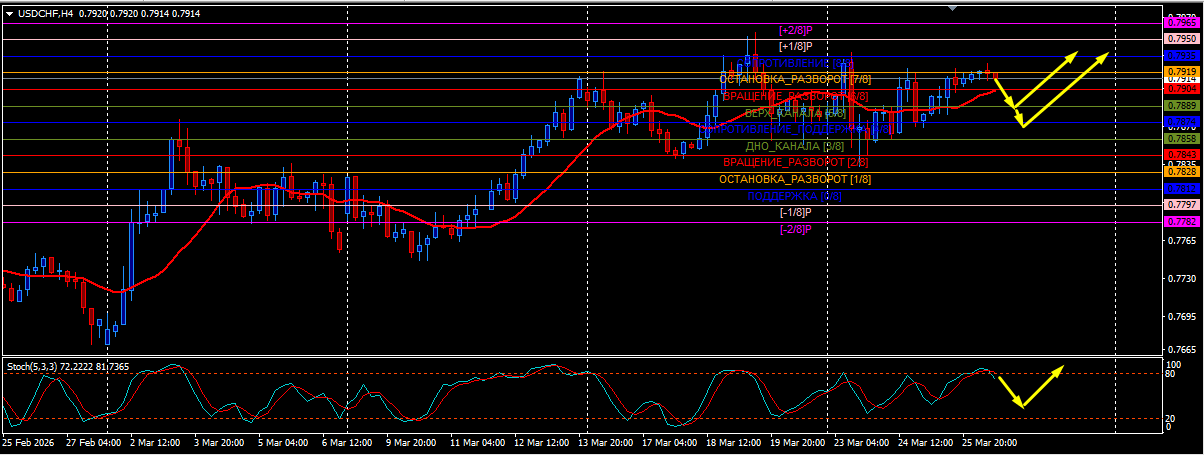Image resolution: width=1204 pixels, height=456 pixels.
Task: Click the blue 0.7812 price tag
Action: pos(1181,188)
